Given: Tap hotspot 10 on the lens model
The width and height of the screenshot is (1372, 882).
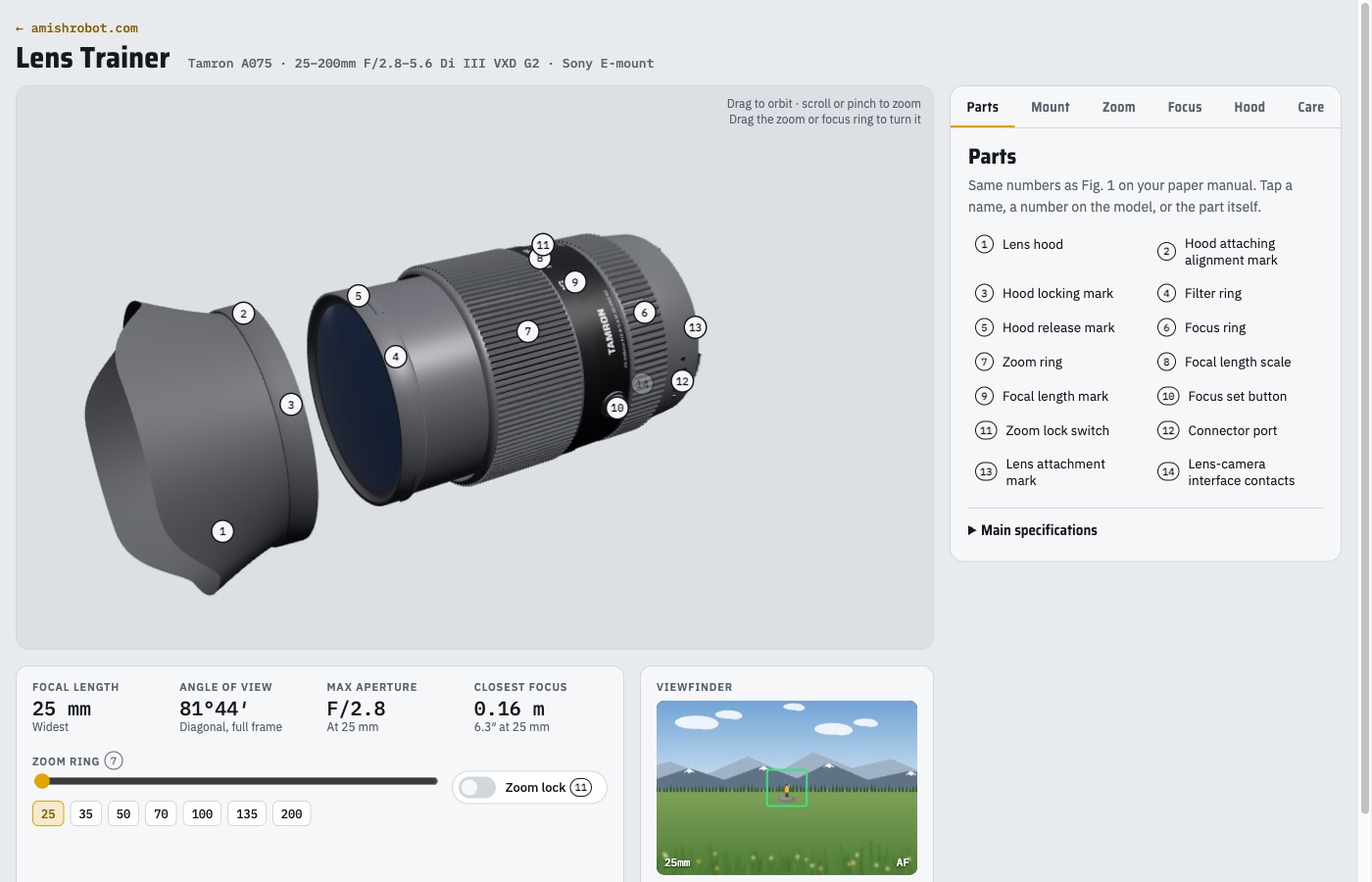Looking at the screenshot, I should [x=617, y=408].
